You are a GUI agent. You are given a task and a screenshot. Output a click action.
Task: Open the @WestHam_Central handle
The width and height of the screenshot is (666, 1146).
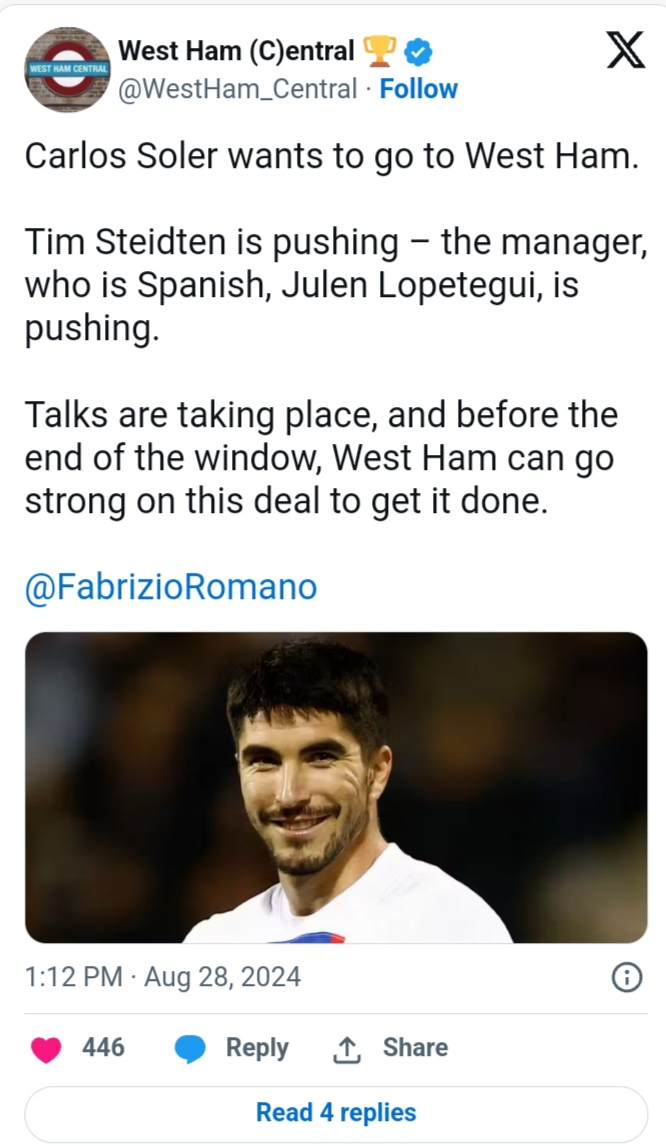(237, 89)
